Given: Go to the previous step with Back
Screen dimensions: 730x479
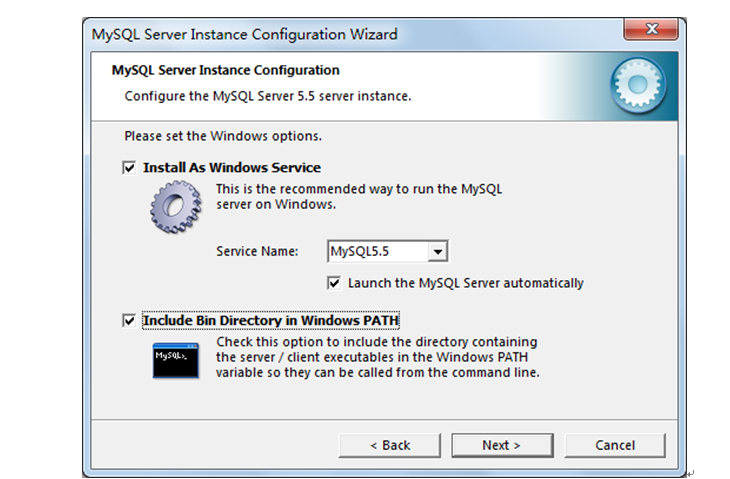Looking at the screenshot, I should coord(390,445).
